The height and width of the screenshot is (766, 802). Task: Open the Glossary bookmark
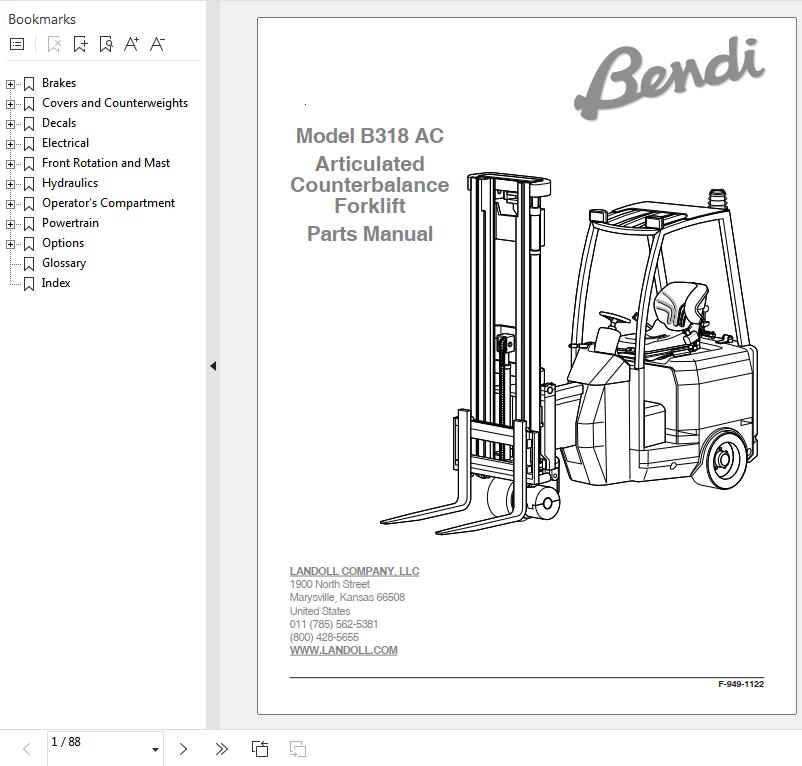[64, 263]
